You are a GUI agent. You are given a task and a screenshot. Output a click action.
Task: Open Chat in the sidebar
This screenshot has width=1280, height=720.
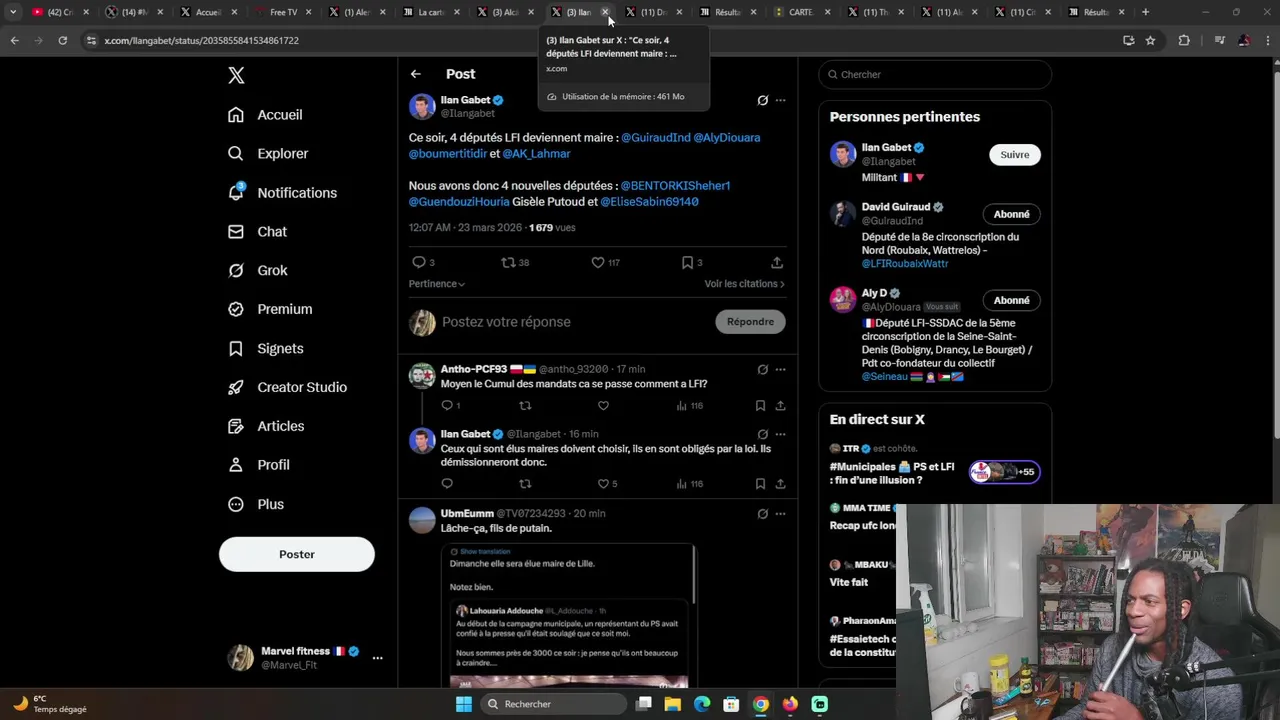257,232
